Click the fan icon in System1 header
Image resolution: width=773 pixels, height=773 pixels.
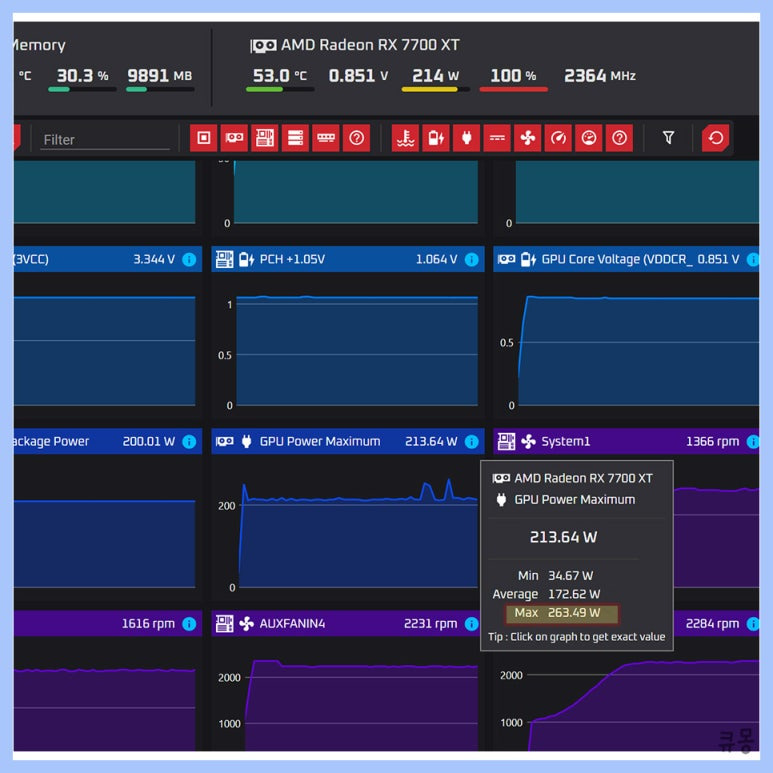tap(528, 441)
